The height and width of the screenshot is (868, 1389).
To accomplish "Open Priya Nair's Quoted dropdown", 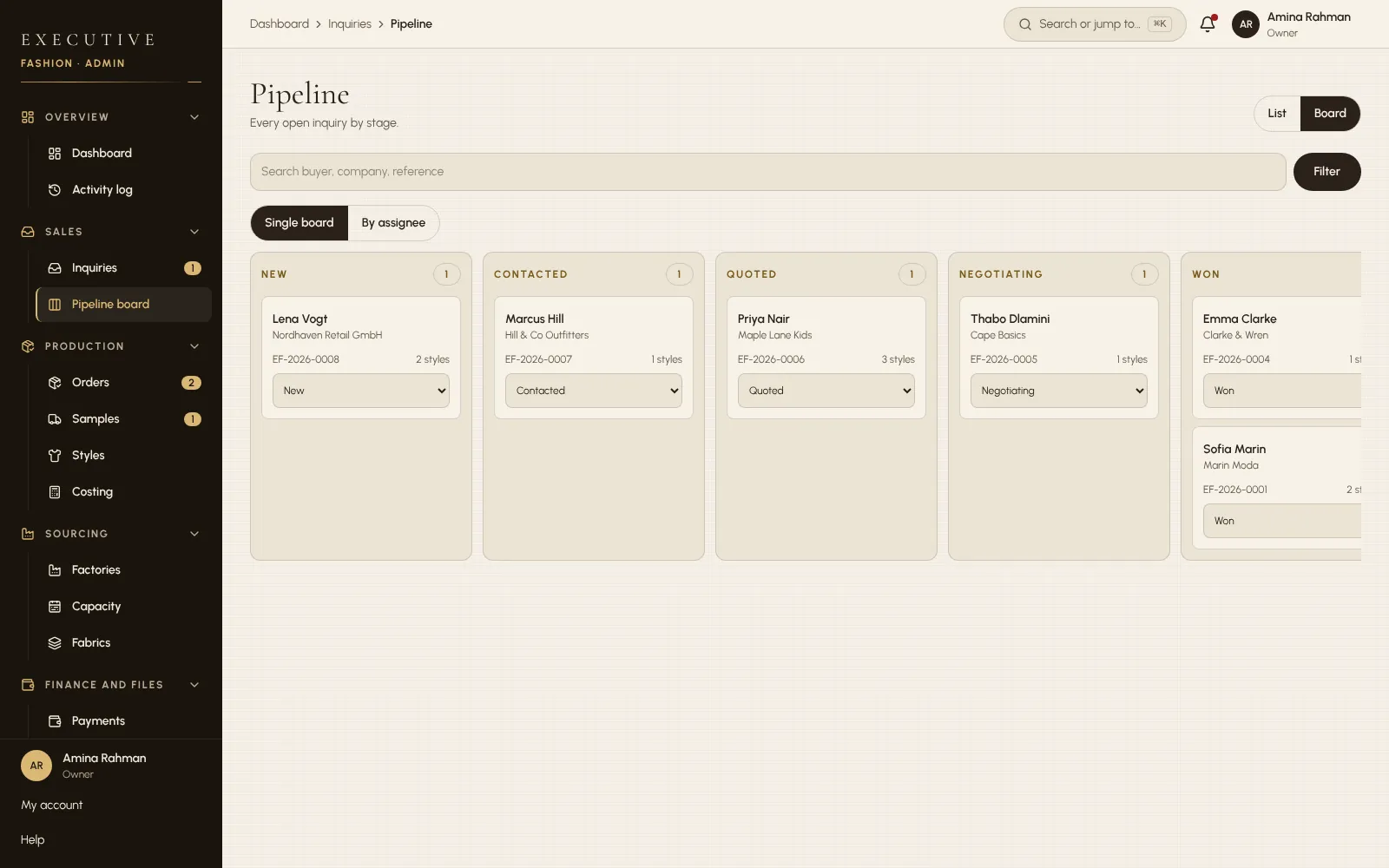I will [826, 391].
